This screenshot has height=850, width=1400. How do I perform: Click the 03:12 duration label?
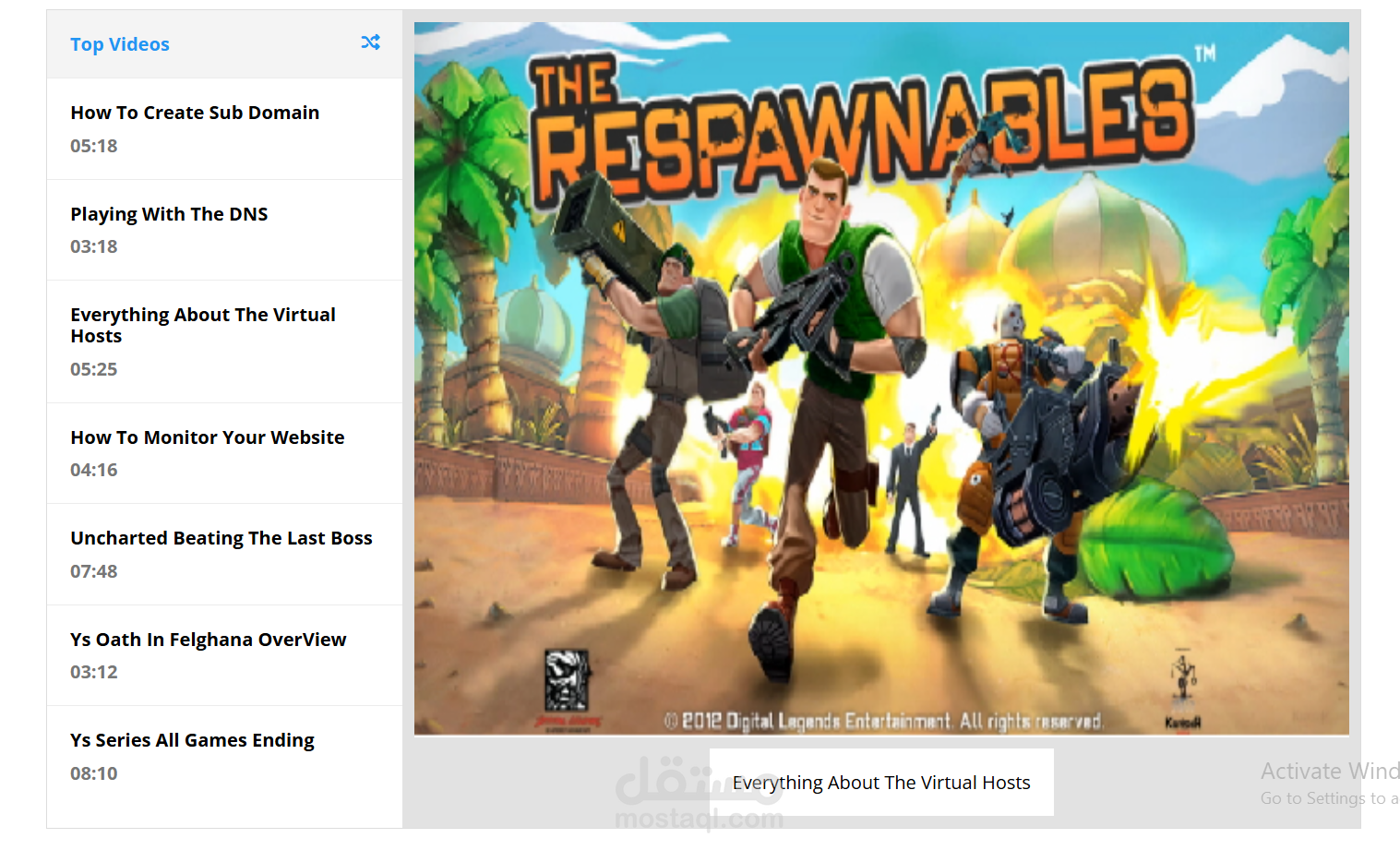[94, 672]
